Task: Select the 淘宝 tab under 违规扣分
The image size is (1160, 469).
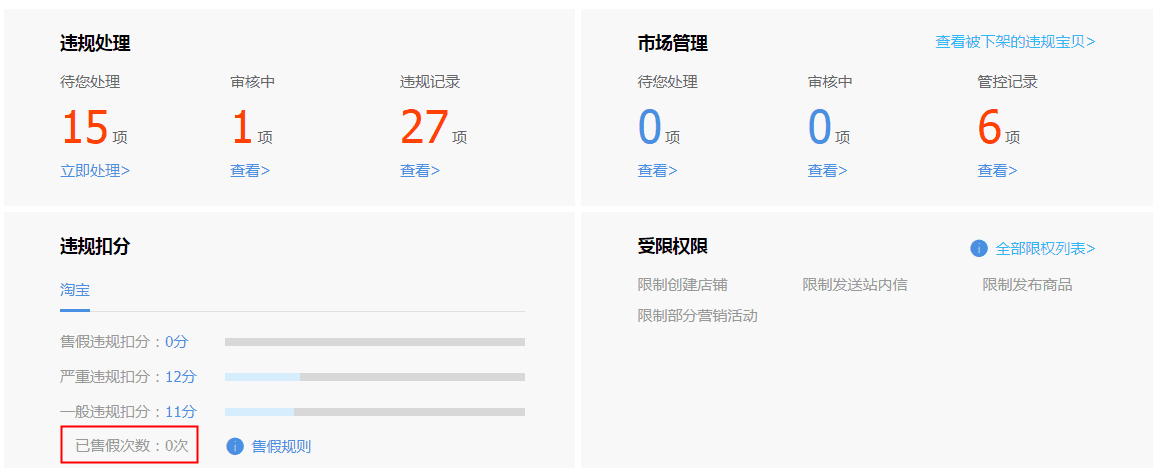Action: coord(75,290)
